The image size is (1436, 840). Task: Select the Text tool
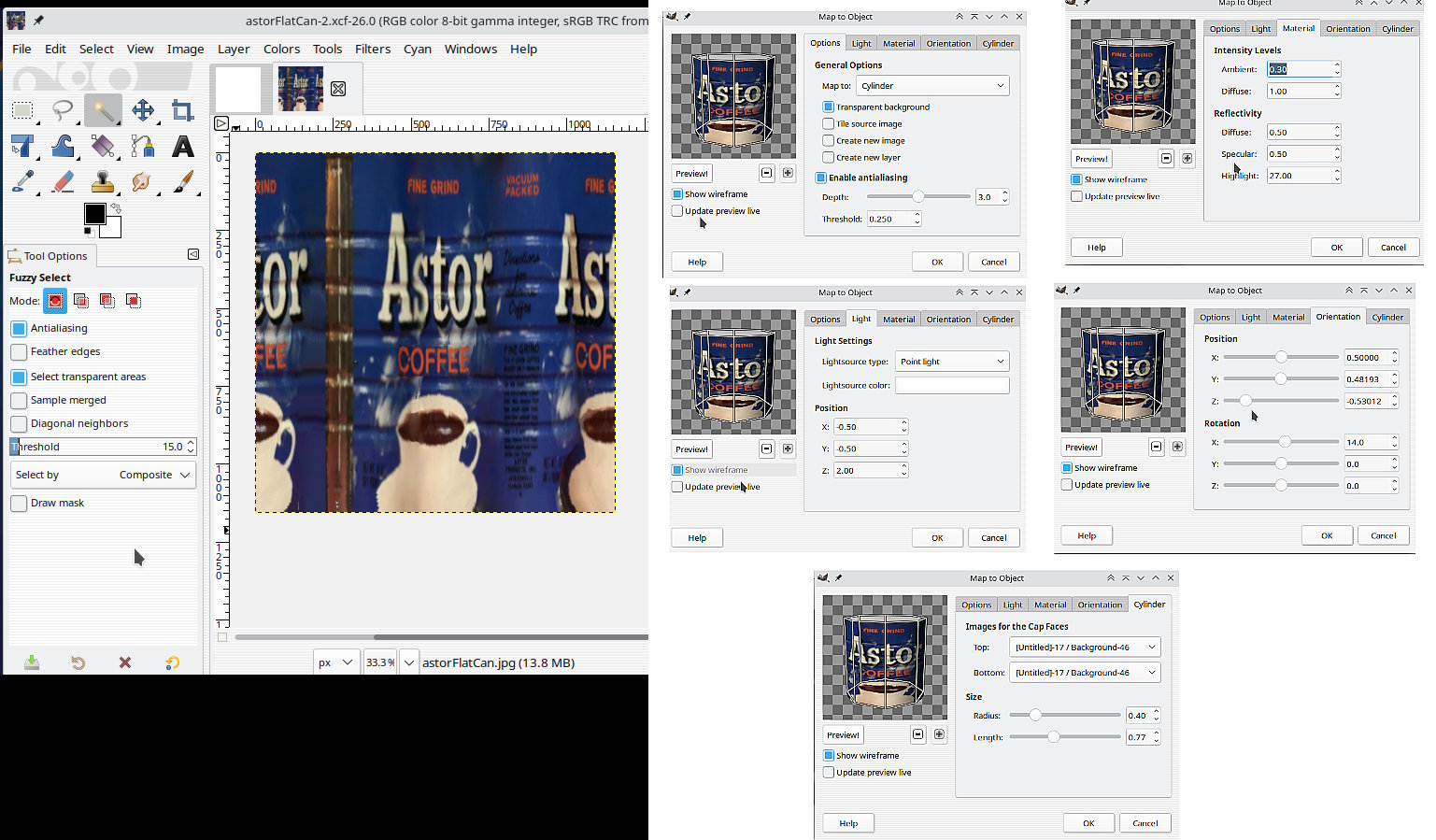tap(183, 146)
